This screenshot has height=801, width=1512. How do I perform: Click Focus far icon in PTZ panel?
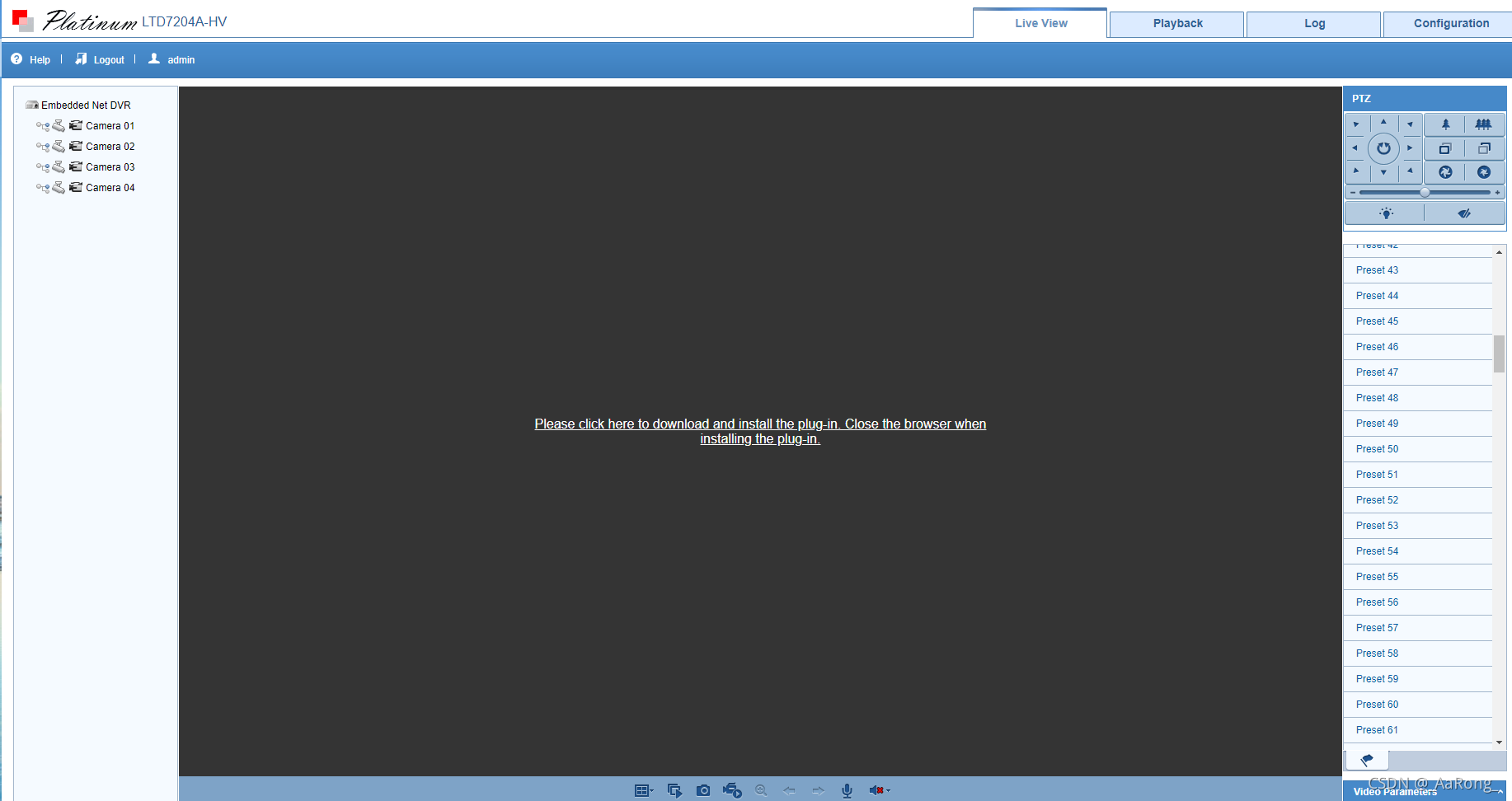point(1484,148)
